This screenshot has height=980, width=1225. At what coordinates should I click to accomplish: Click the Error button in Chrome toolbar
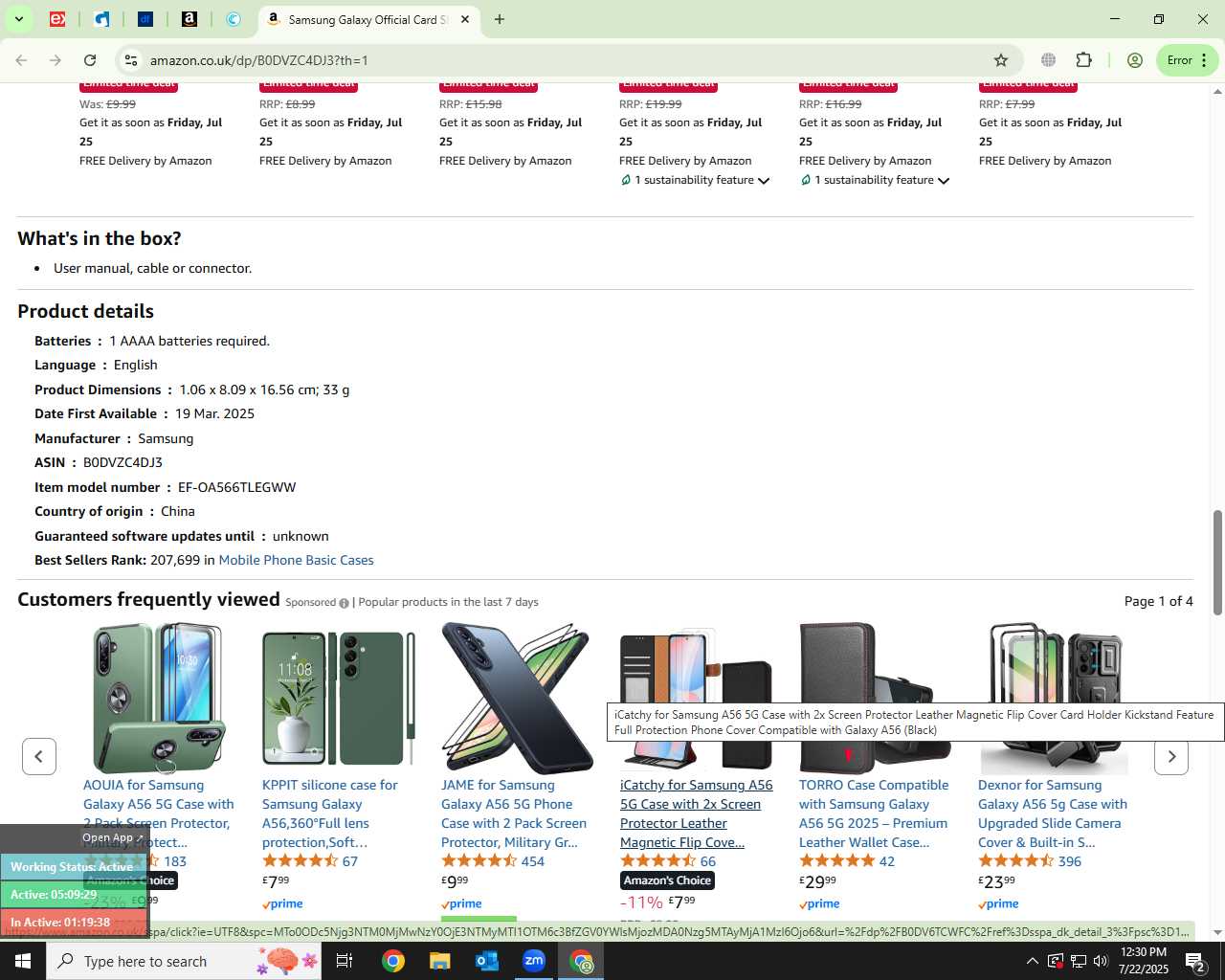tap(1180, 60)
